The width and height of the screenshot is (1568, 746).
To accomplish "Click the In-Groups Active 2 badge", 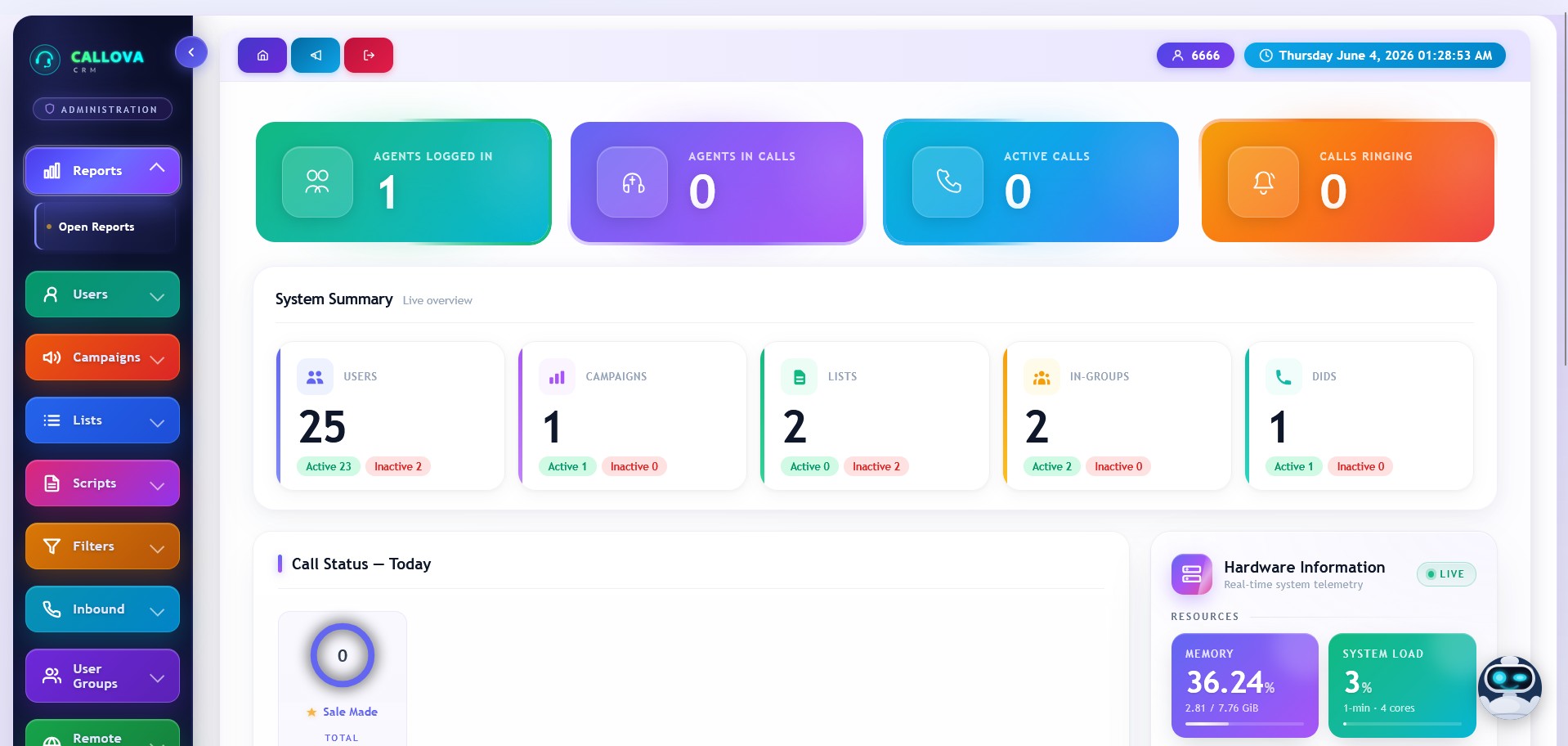I will point(1052,466).
